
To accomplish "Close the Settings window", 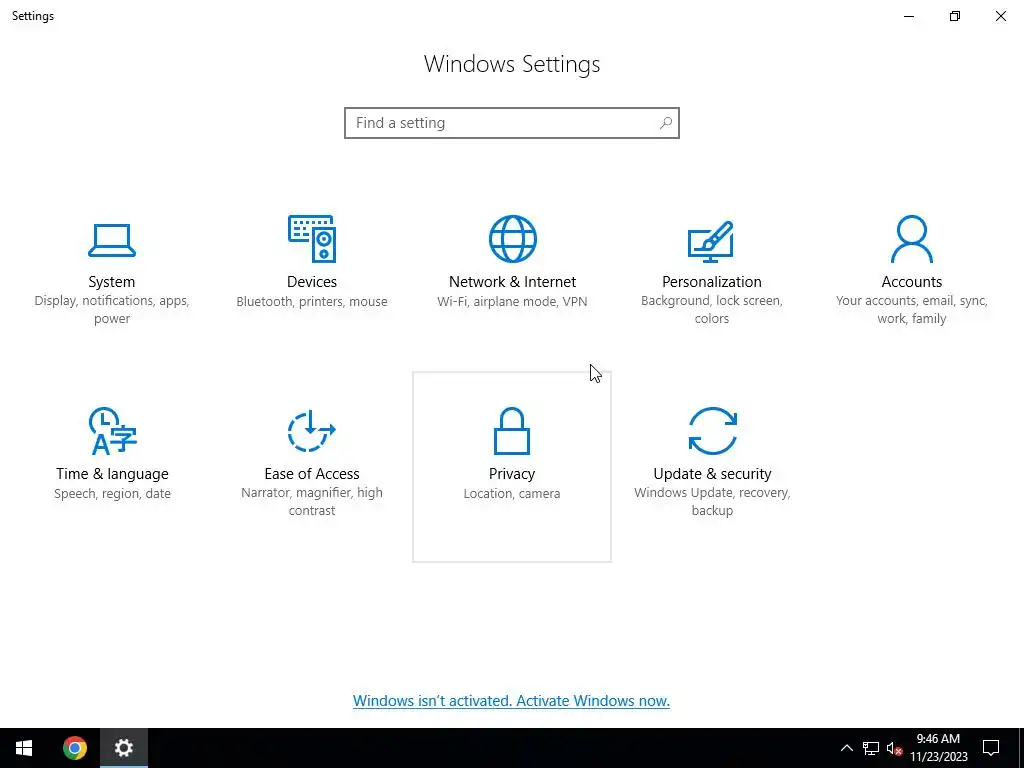I will click(1000, 16).
